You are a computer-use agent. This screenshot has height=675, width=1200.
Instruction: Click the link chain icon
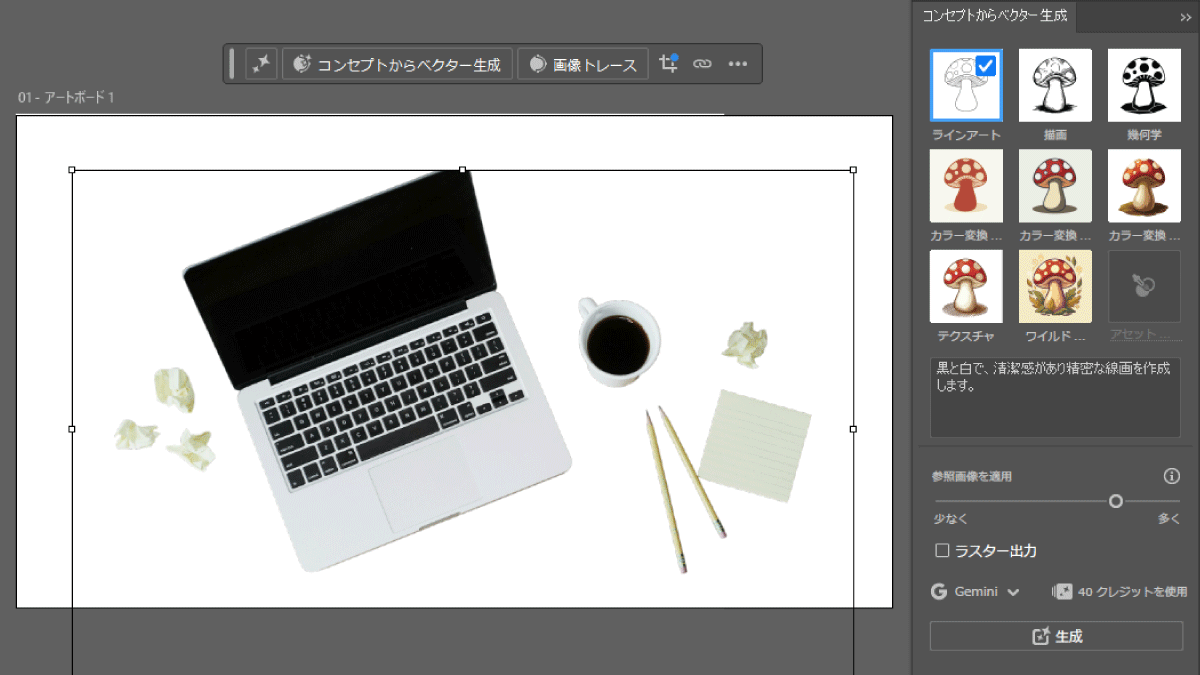coord(702,64)
